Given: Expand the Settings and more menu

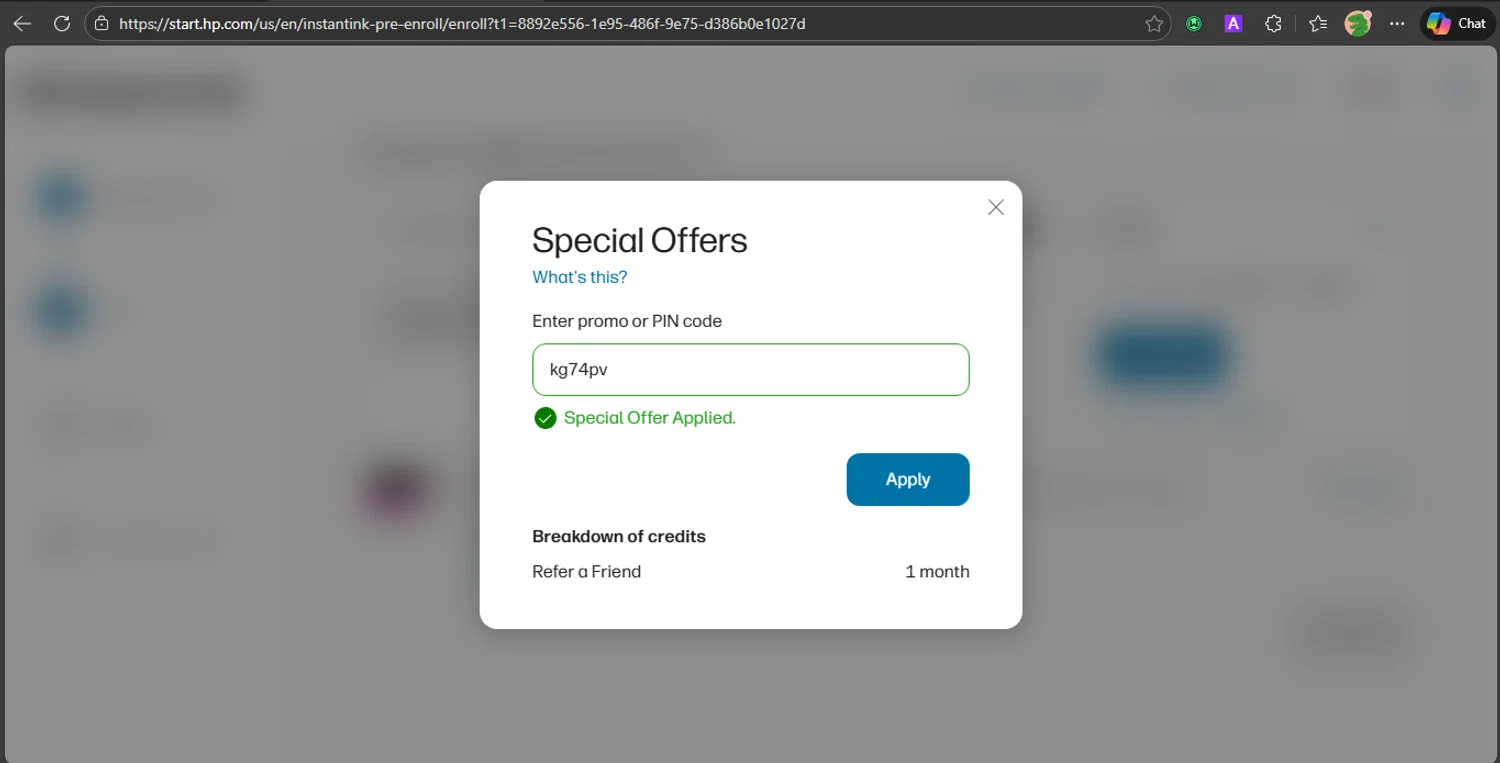Looking at the screenshot, I should (x=1397, y=24).
